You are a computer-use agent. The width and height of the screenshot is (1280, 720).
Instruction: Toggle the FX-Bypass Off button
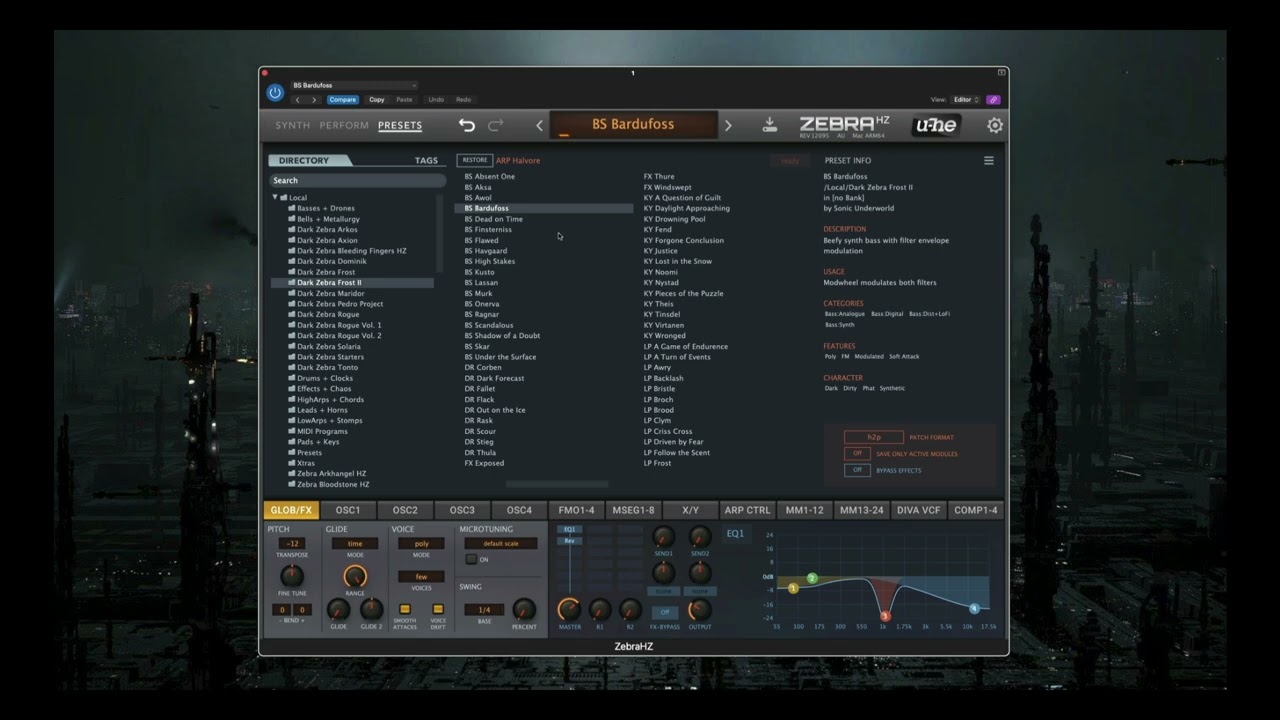[664, 613]
